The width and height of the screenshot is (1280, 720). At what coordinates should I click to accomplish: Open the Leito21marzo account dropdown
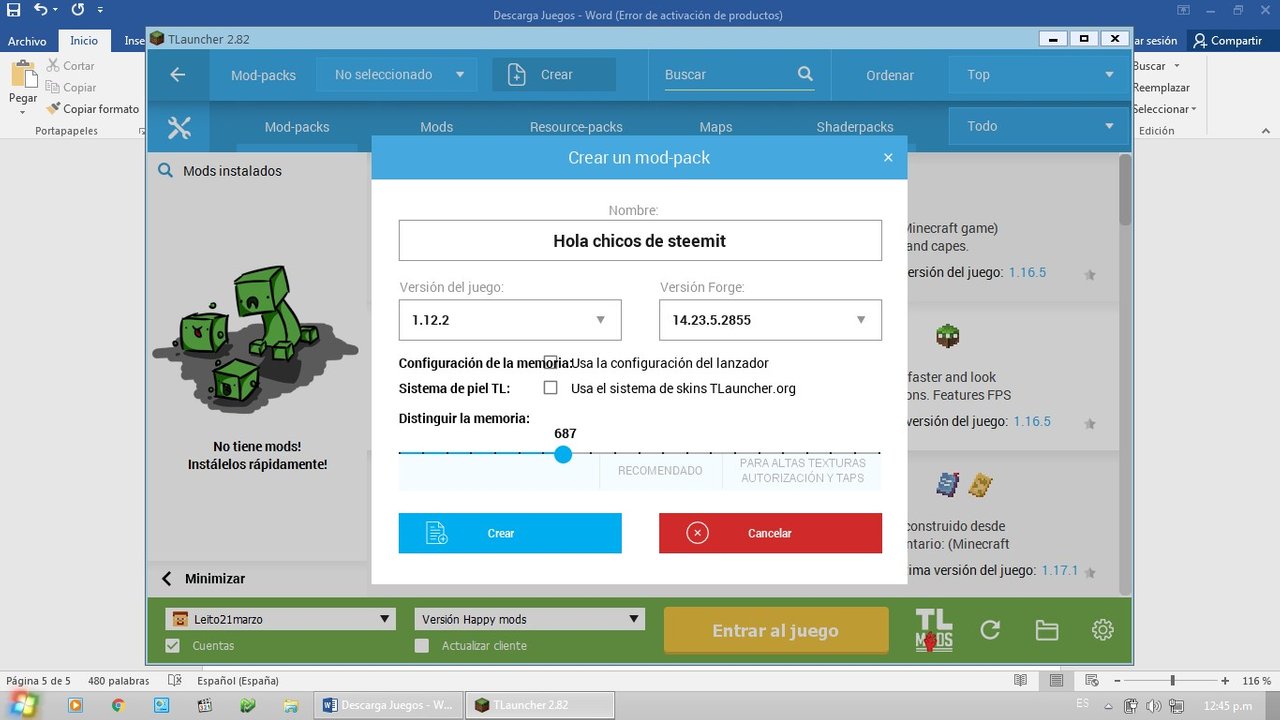click(281, 619)
